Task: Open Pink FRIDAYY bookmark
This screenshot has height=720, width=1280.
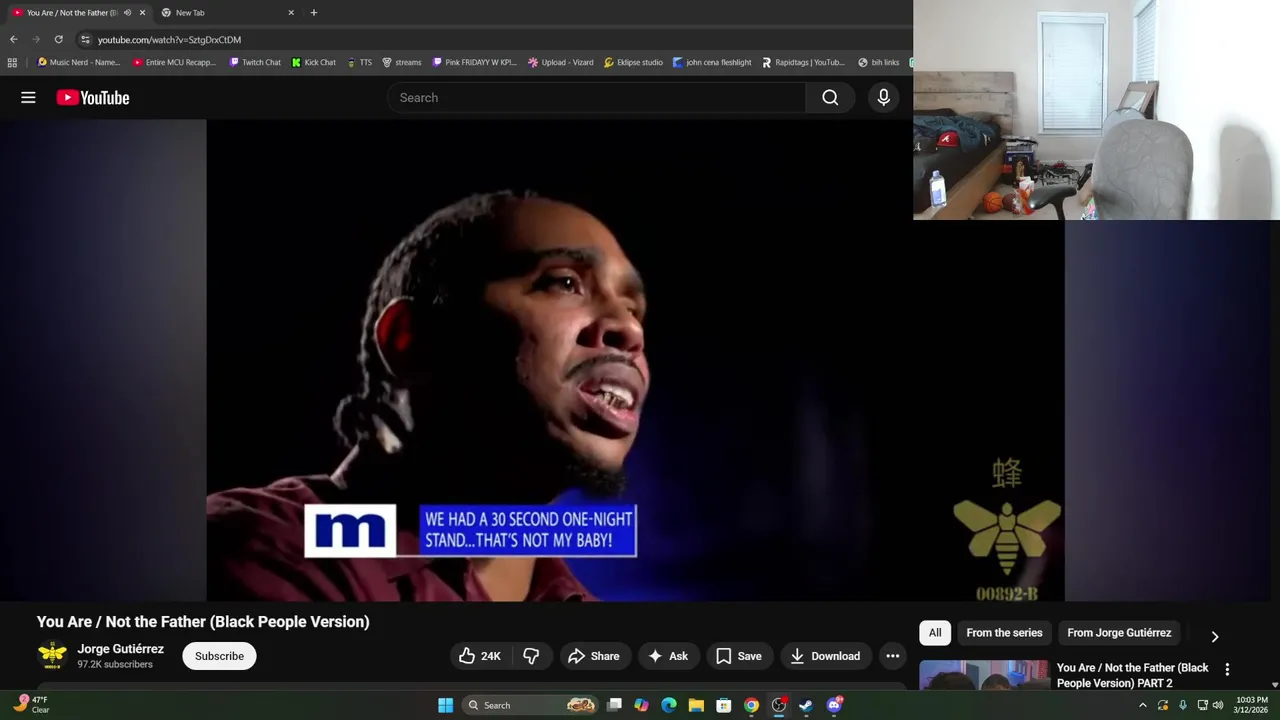Action: click(x=474, y=62)
